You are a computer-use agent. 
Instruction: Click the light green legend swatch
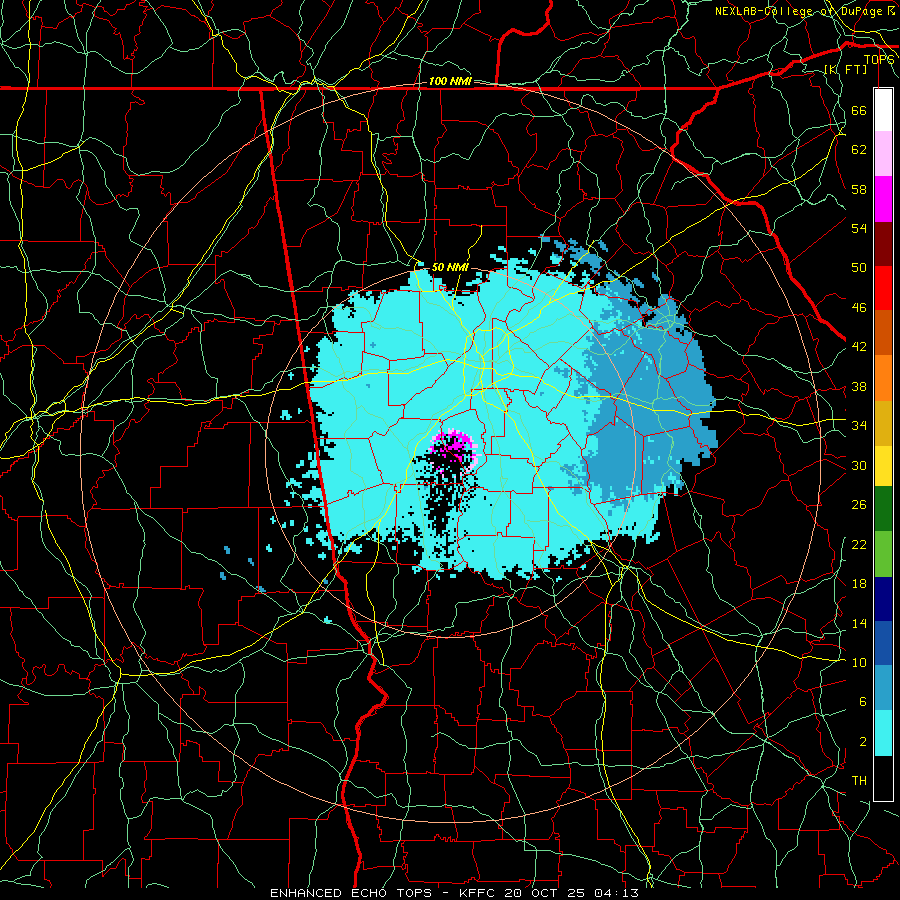(883, 554)
